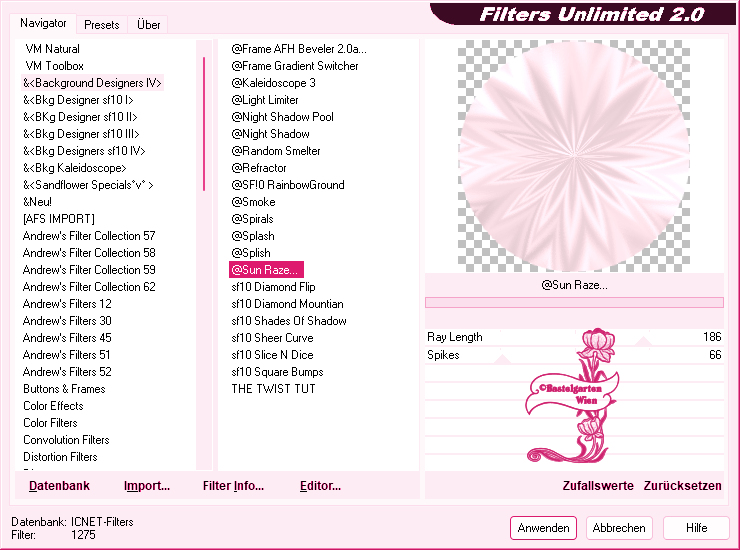Select Andrew's Filters 30

click(x=67, y=321)
